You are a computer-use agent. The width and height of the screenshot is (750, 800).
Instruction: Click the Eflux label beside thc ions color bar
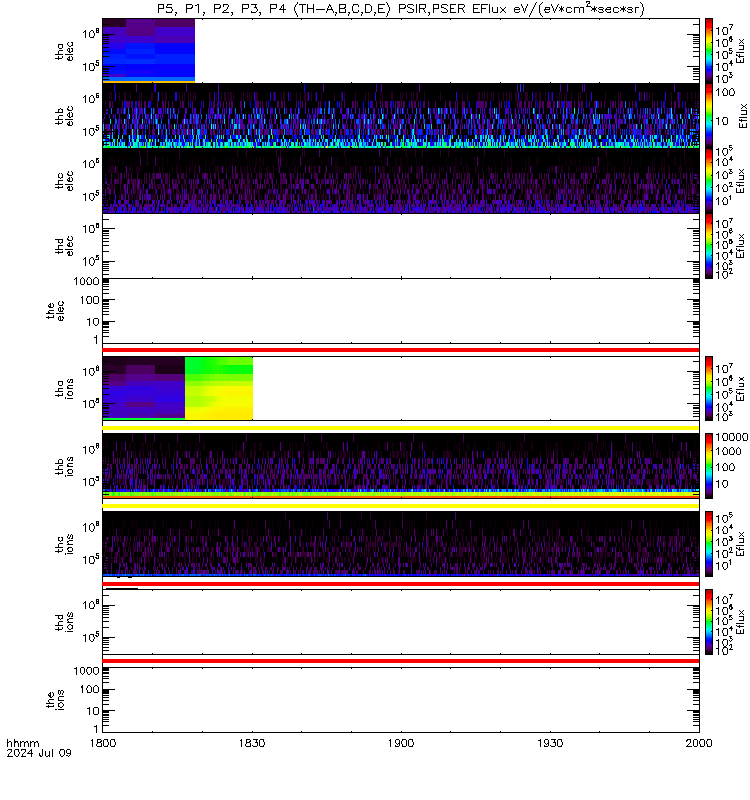pyautogui.click(x=740, y=544)
